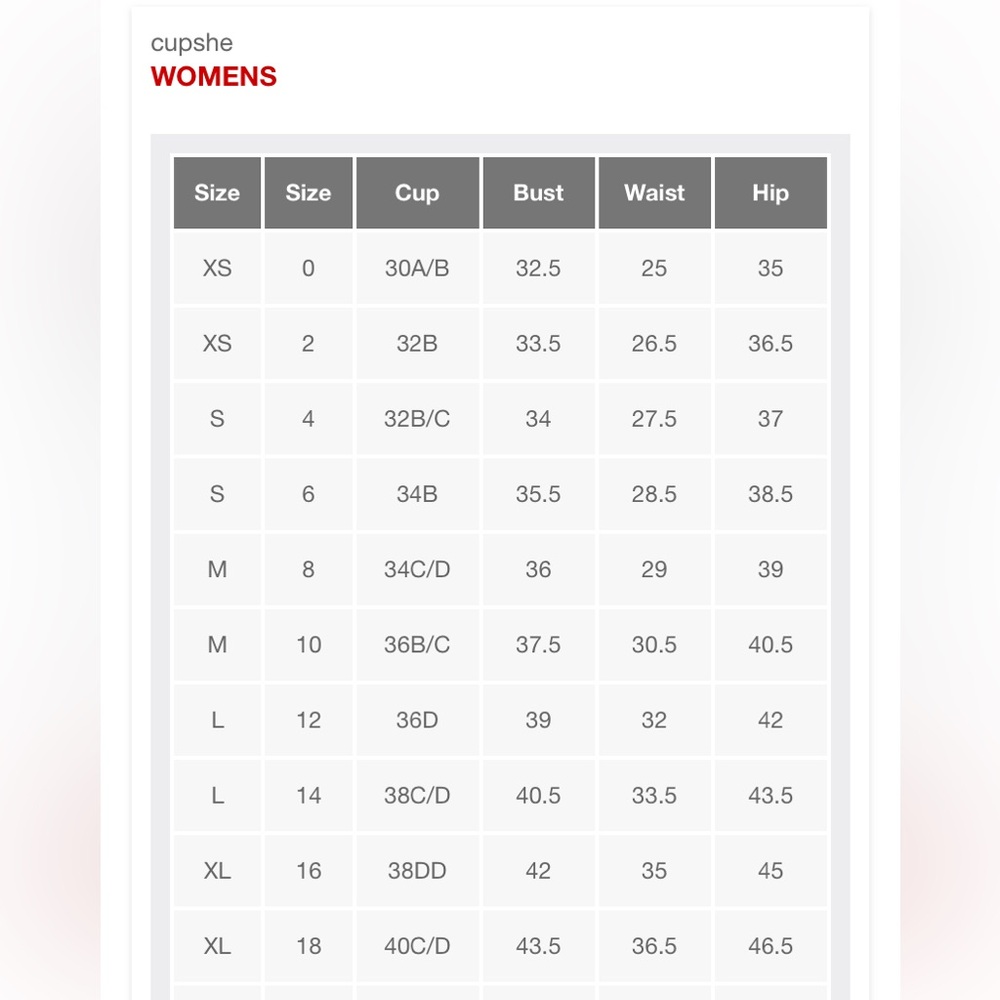This screenshot has width=1000, height=1000.
Task: Click the 43.5 hip measurement cell
Action: tap(770, 796)
